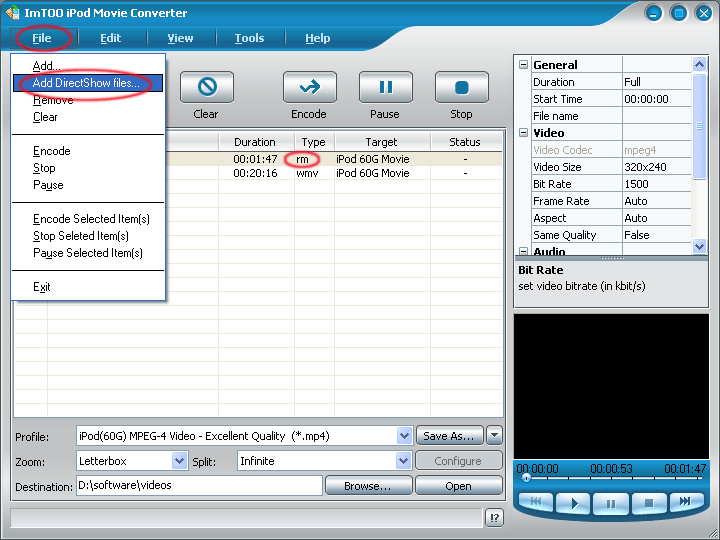720x540 pixels.
Task: Open the Edit menu
Action: coord(111,38)
